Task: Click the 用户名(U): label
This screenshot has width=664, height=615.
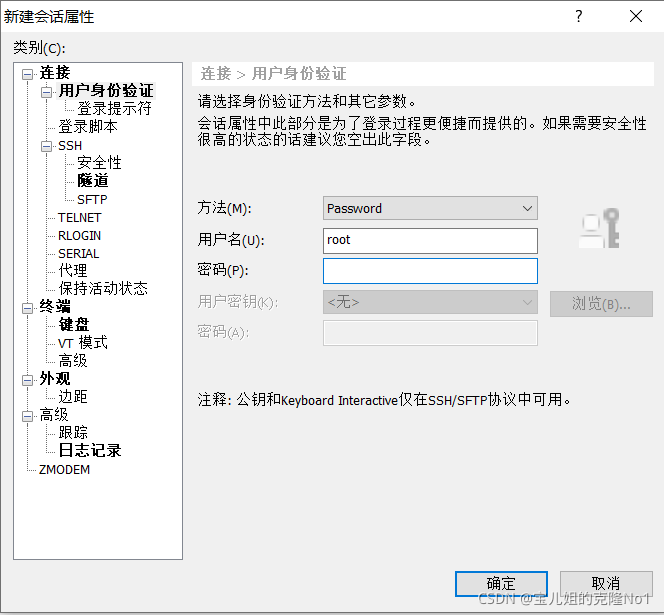Action: [231, 240]
